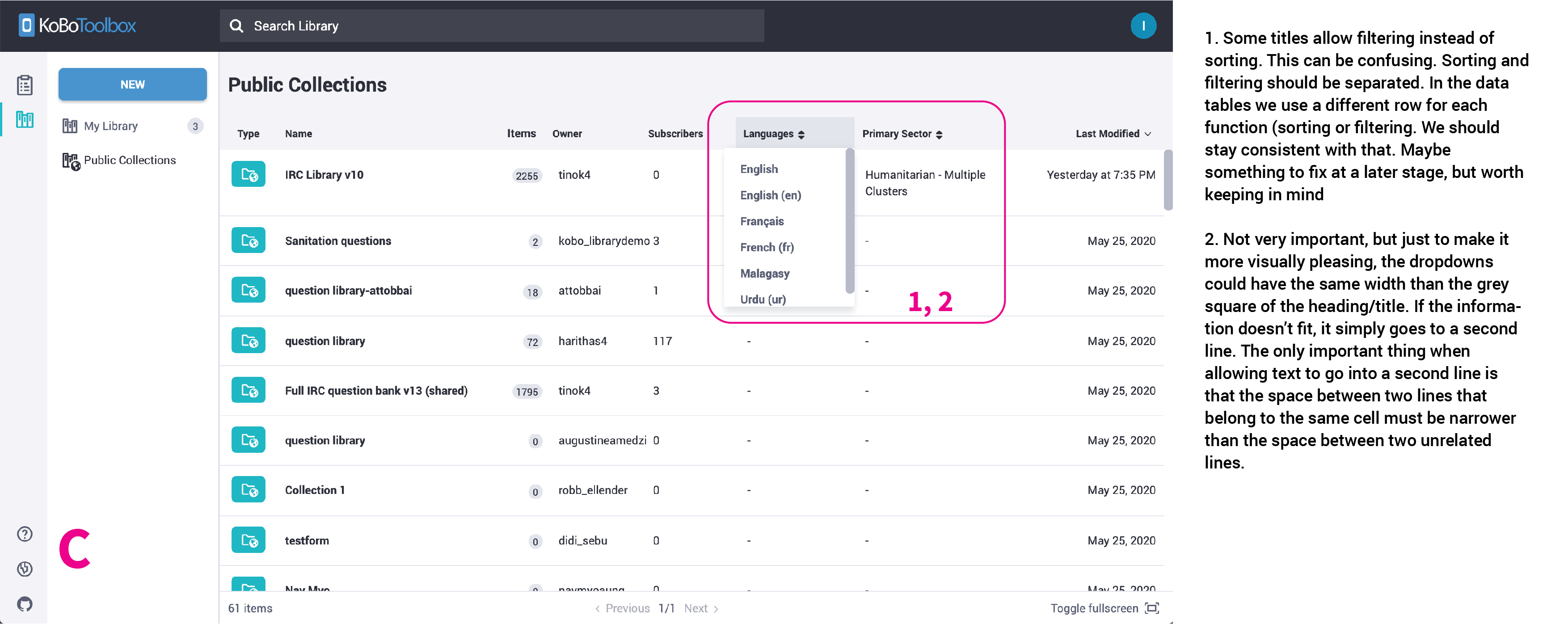Open the help question mark icon
The width and height of the screenshot is (1568, 624).
click(24, 533)
